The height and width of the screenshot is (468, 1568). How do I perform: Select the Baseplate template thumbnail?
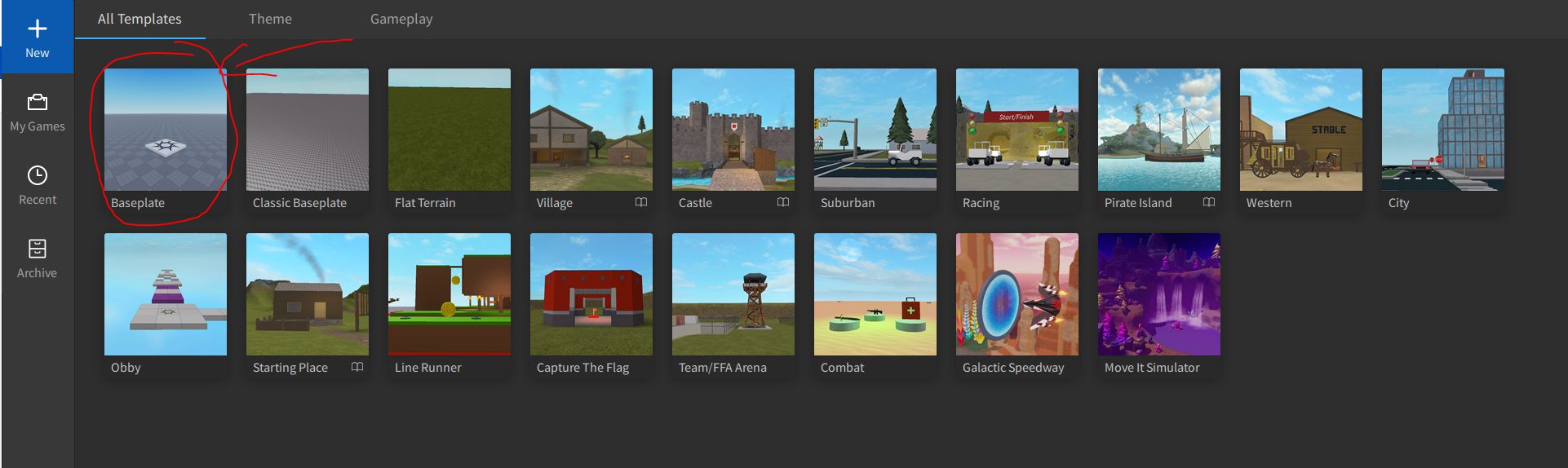click(x=166, y=130)
